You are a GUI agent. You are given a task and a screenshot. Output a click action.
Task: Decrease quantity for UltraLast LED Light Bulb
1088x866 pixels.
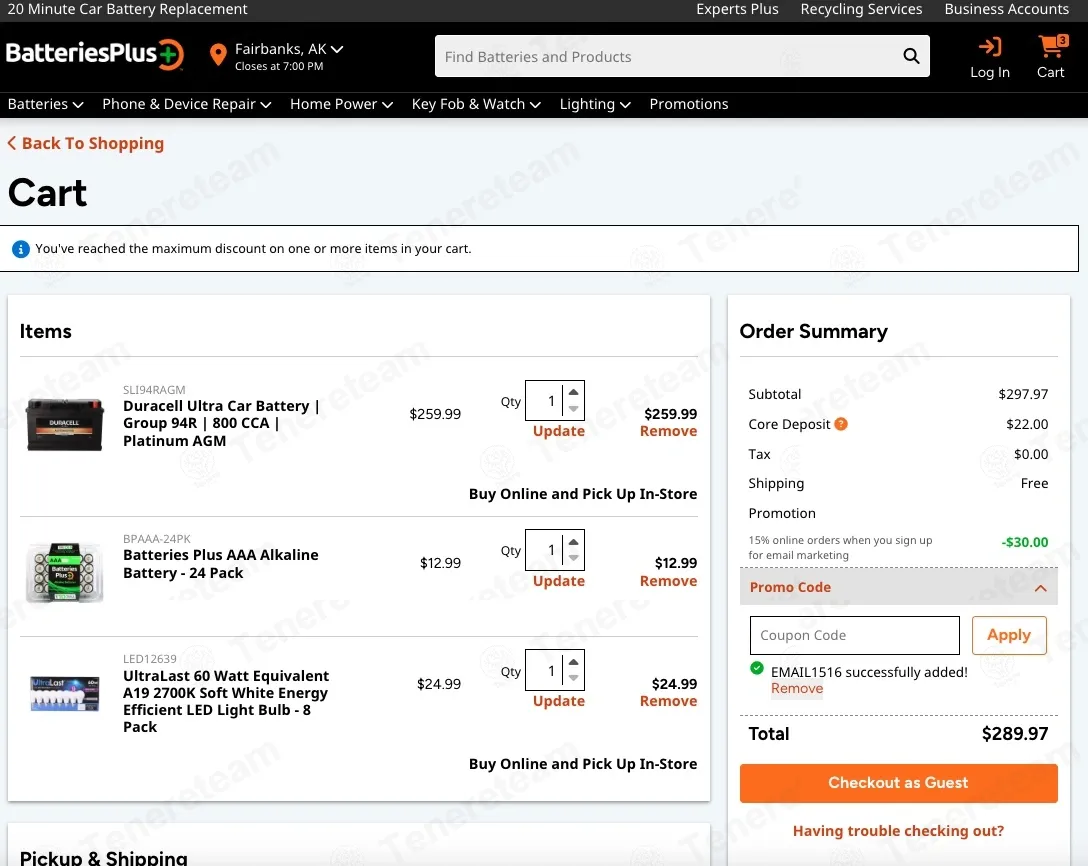coord(573,678)
